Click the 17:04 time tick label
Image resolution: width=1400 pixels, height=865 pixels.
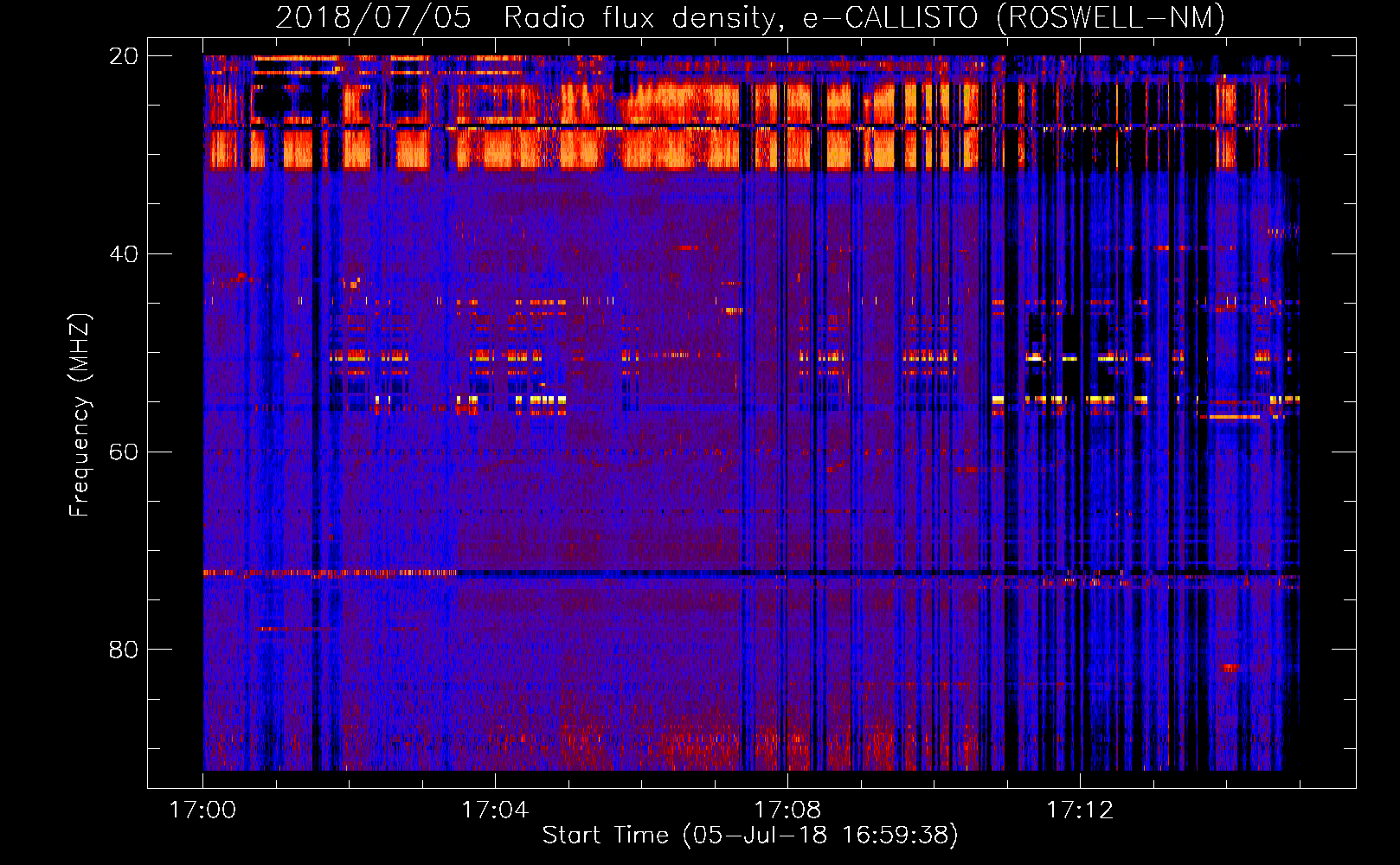495,811
